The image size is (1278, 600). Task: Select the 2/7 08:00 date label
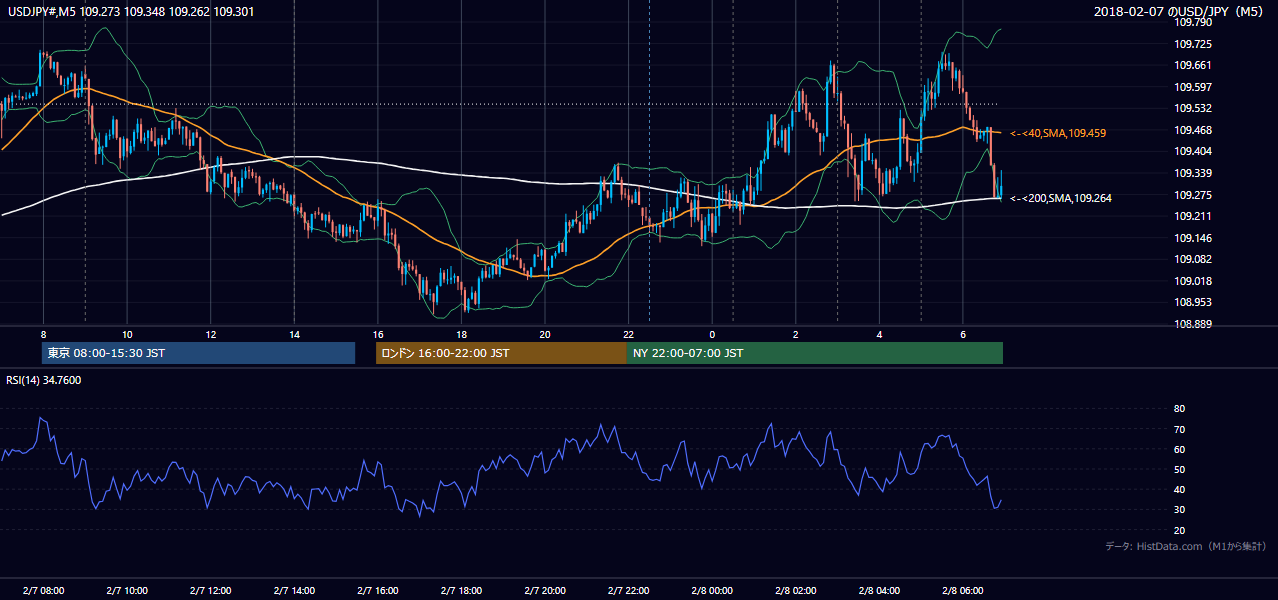pos(43,591)
